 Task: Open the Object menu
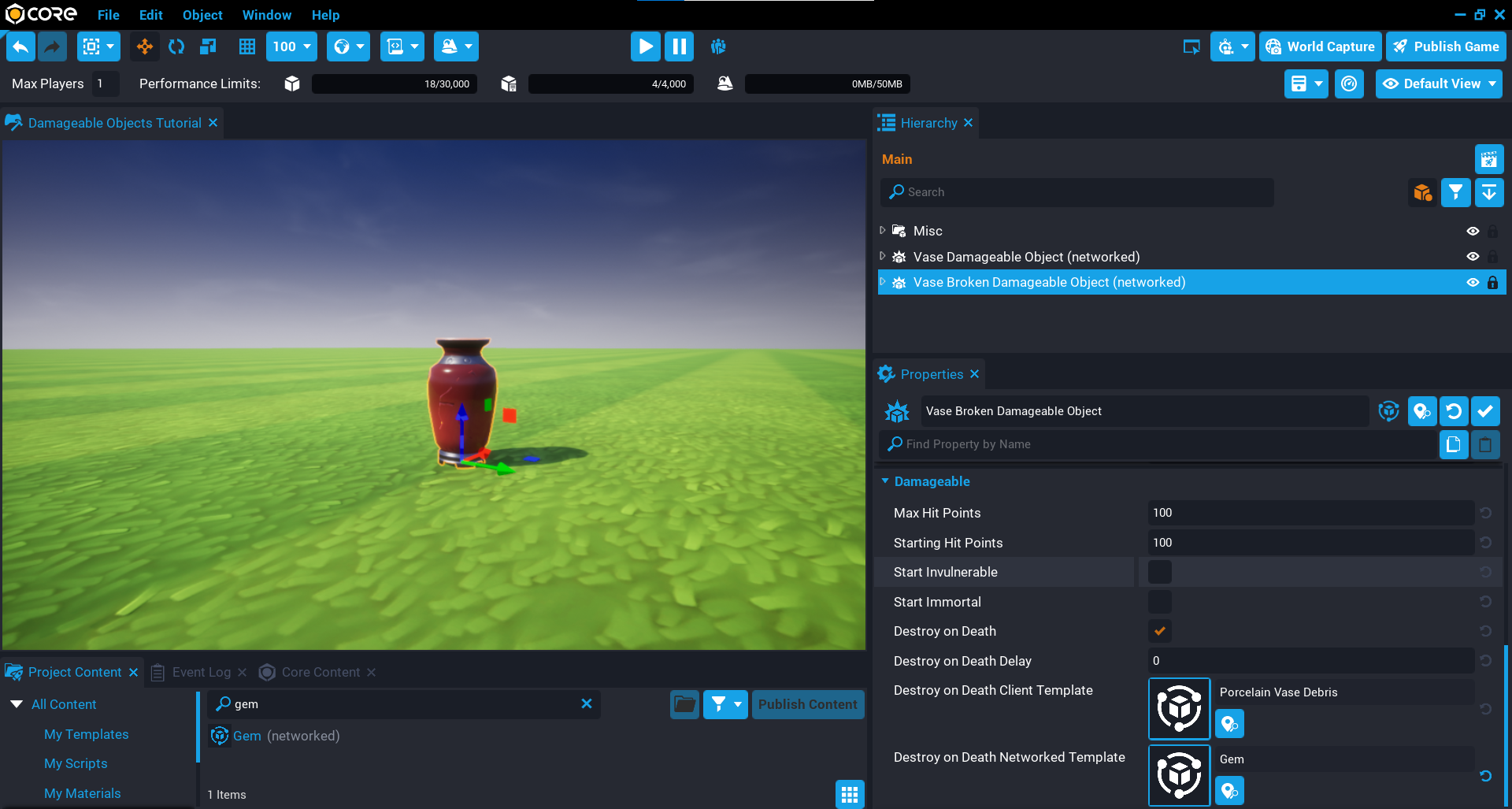coord(202,15)
